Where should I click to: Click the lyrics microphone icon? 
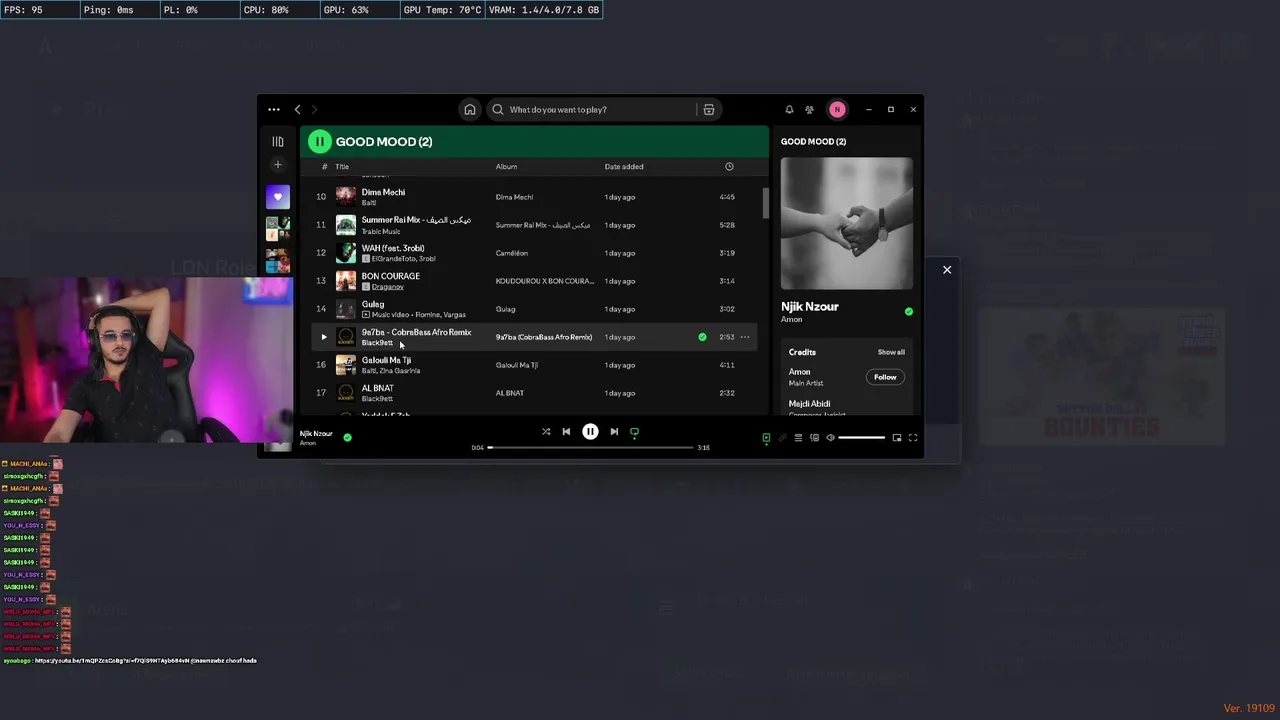(782, 438)
